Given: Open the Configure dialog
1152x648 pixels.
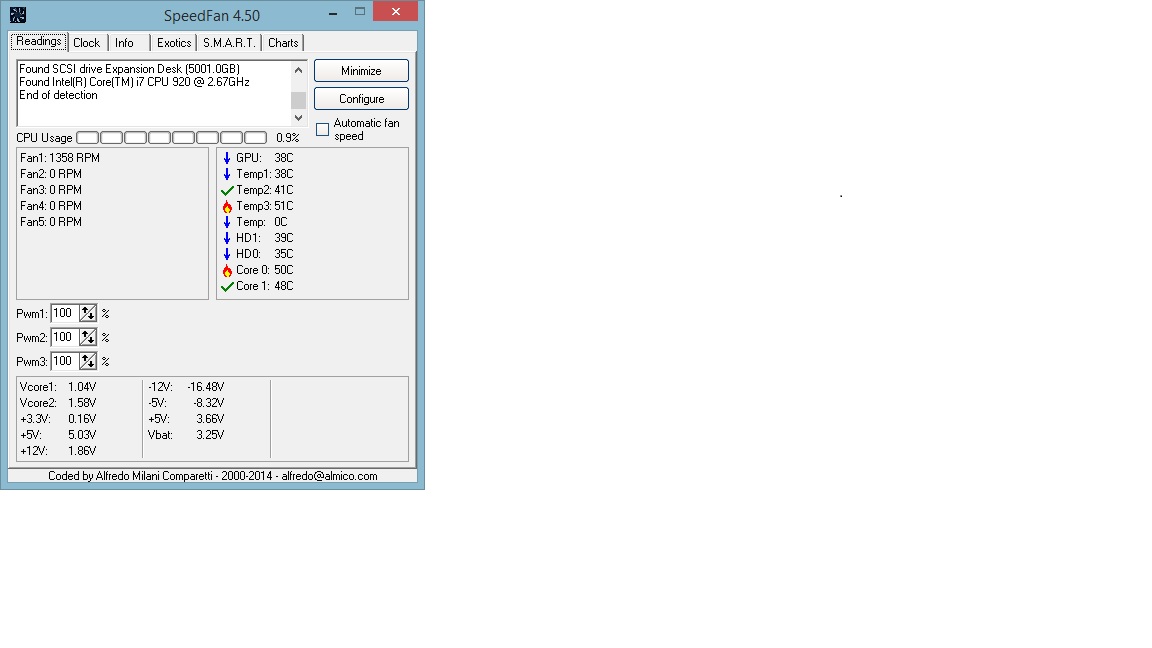Looking at the screenshot, I should pyautogui.click(x=361, y=98).
